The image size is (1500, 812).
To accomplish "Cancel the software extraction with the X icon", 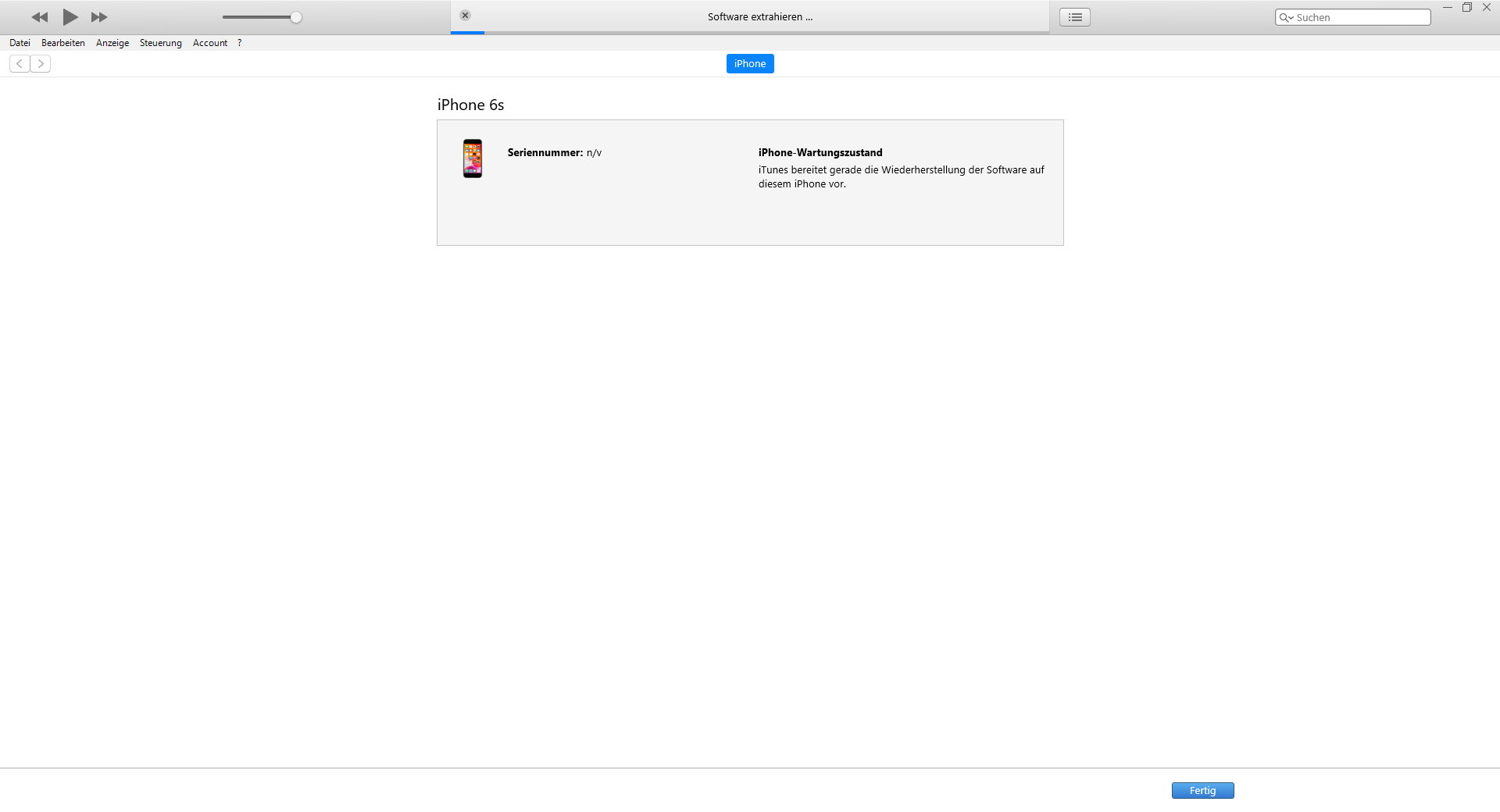I will [465, 15].
